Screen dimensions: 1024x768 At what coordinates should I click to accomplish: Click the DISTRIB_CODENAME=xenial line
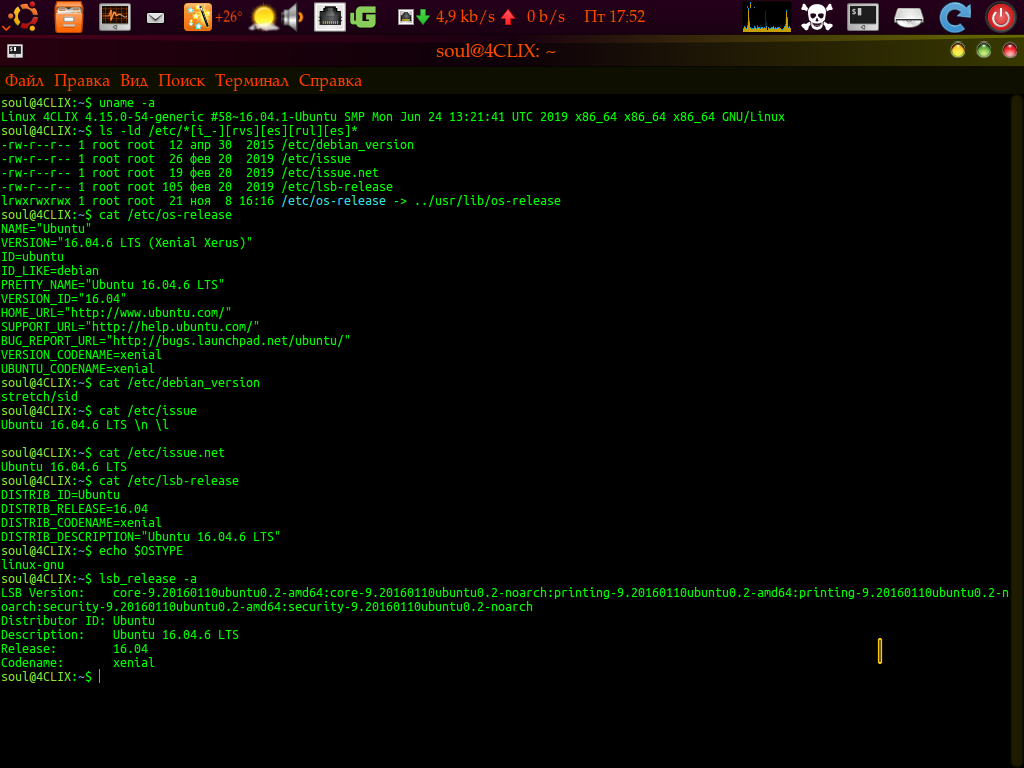point(81,523)
